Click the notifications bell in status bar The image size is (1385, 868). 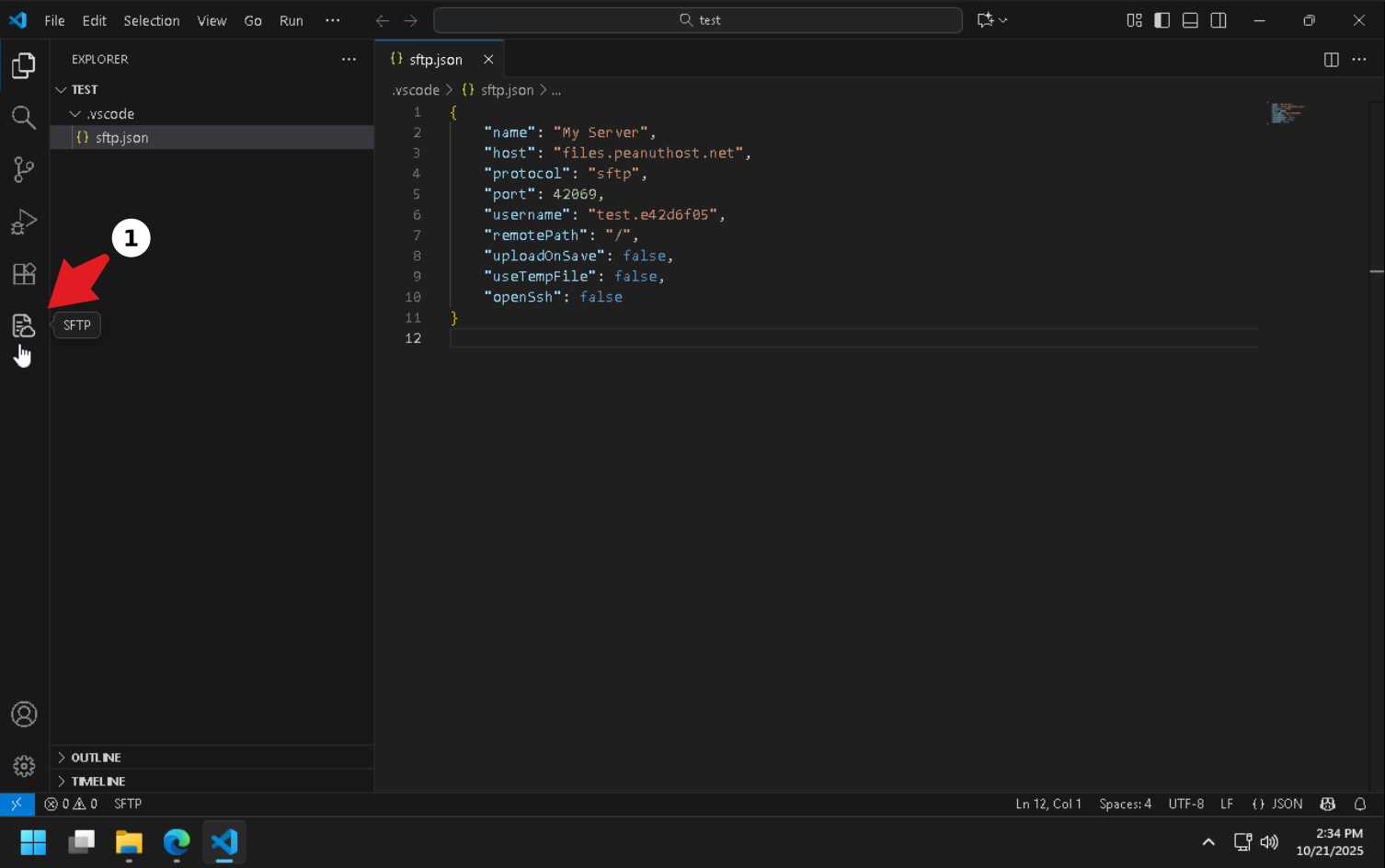click(x=1360, y=805)
